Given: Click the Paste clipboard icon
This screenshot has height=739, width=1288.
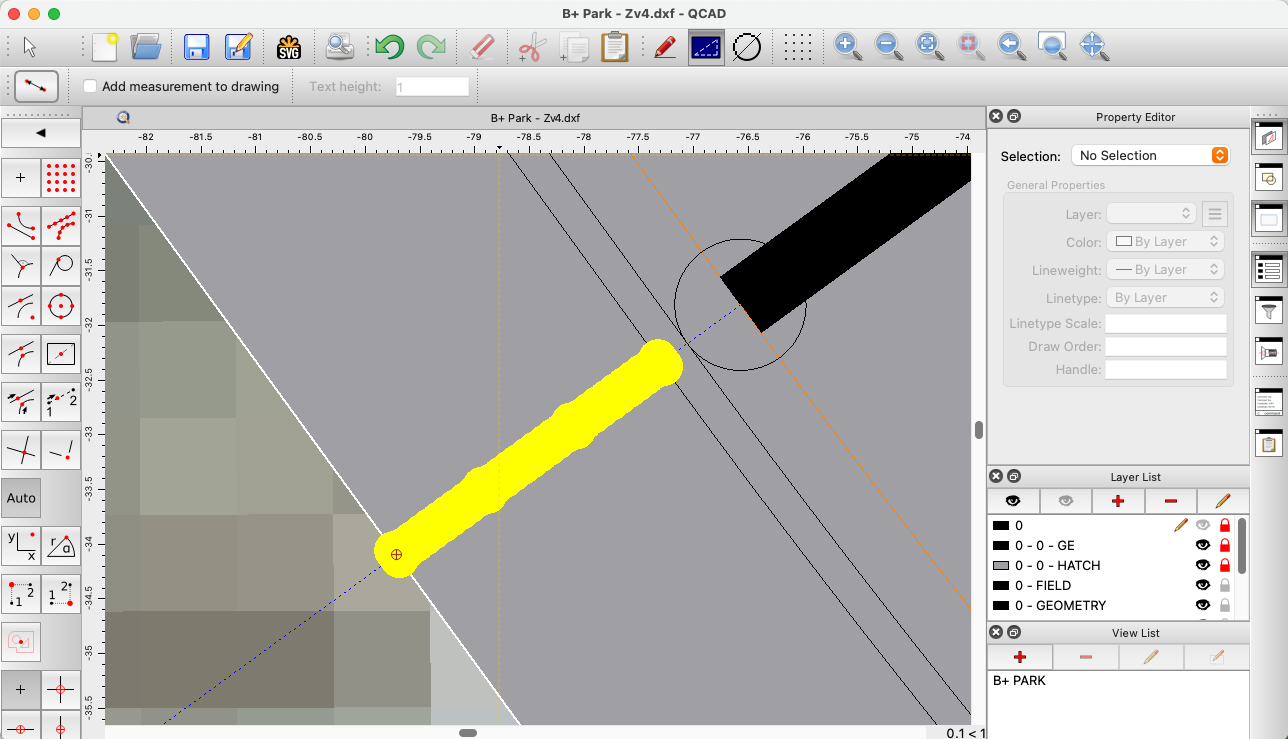Looking at the screenshot, I should (x=614, y=47).
